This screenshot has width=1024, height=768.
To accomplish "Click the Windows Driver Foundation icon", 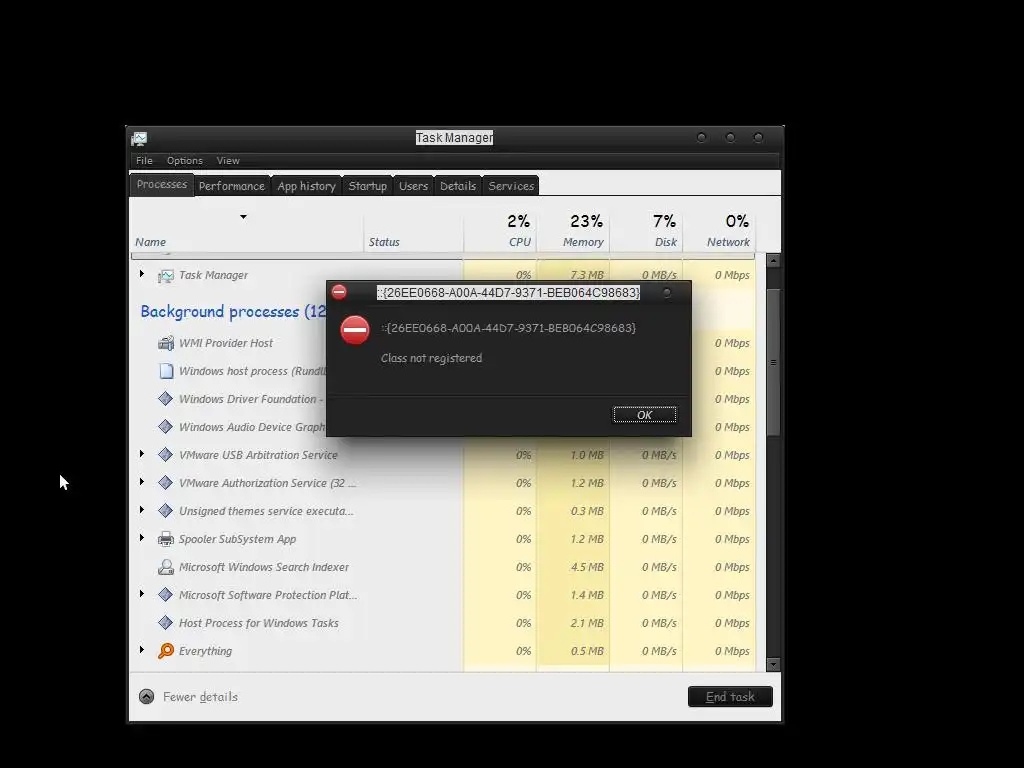I will [166, 399].
